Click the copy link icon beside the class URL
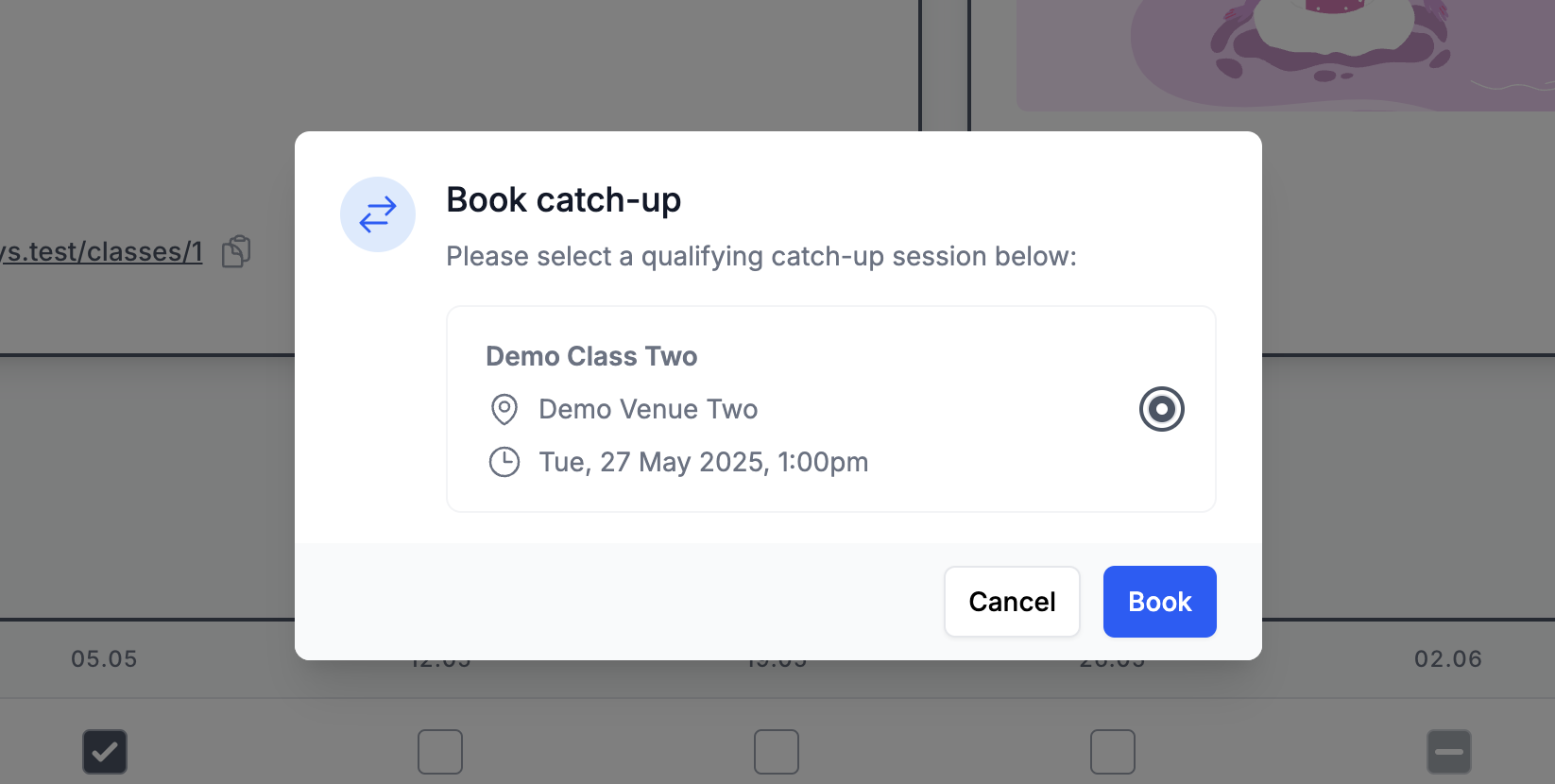 coord(235,251)
